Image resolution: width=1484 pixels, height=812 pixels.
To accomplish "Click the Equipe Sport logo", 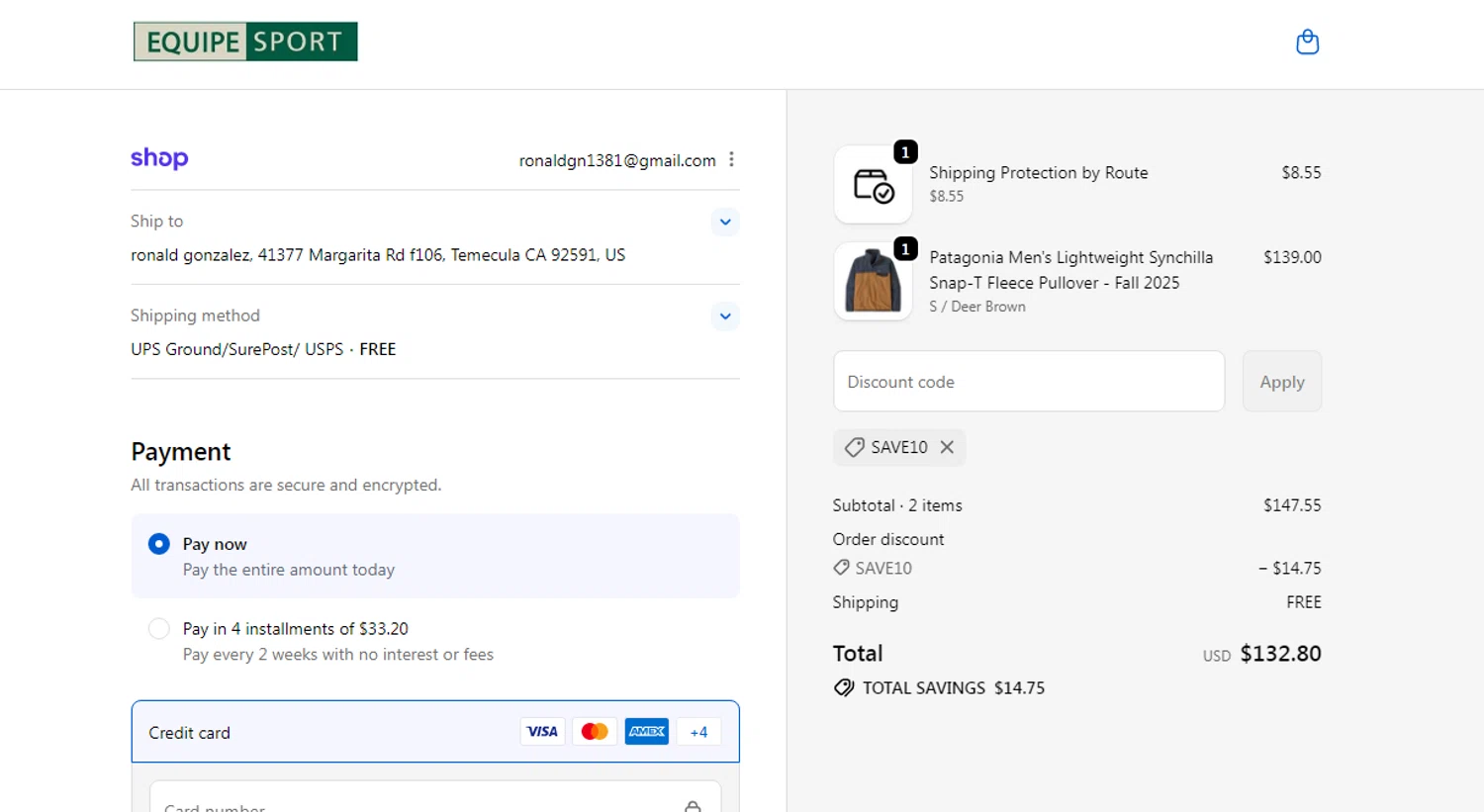I will tap(245, 42).
